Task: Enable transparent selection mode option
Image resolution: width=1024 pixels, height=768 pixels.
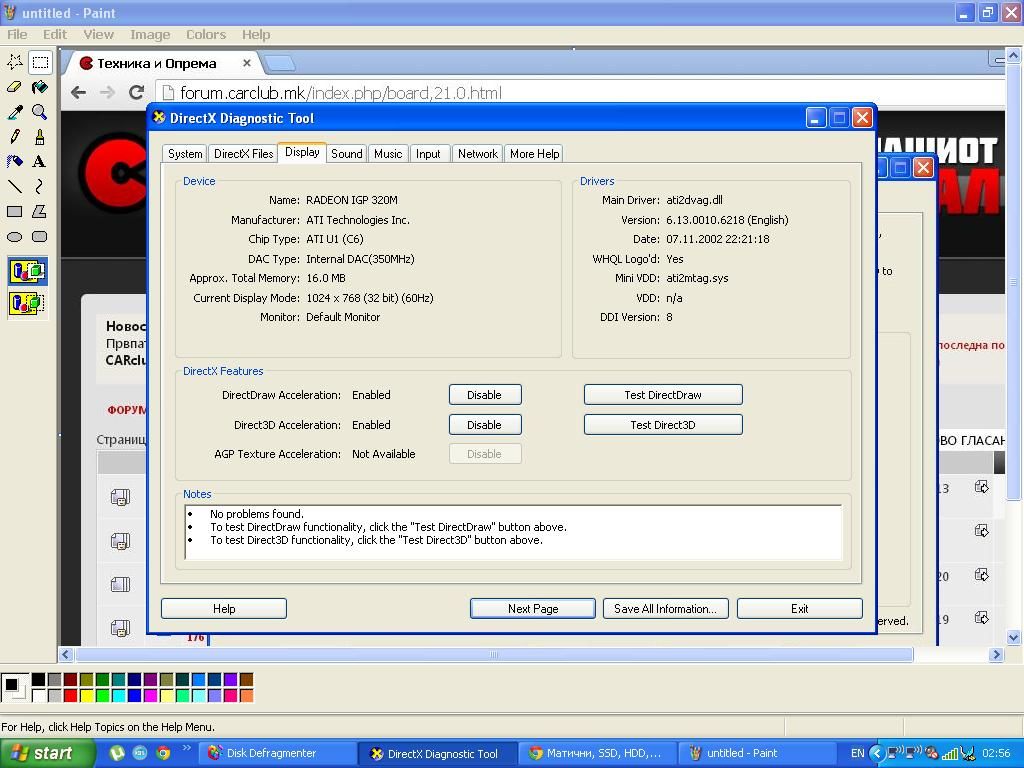Action: [28, 303]
